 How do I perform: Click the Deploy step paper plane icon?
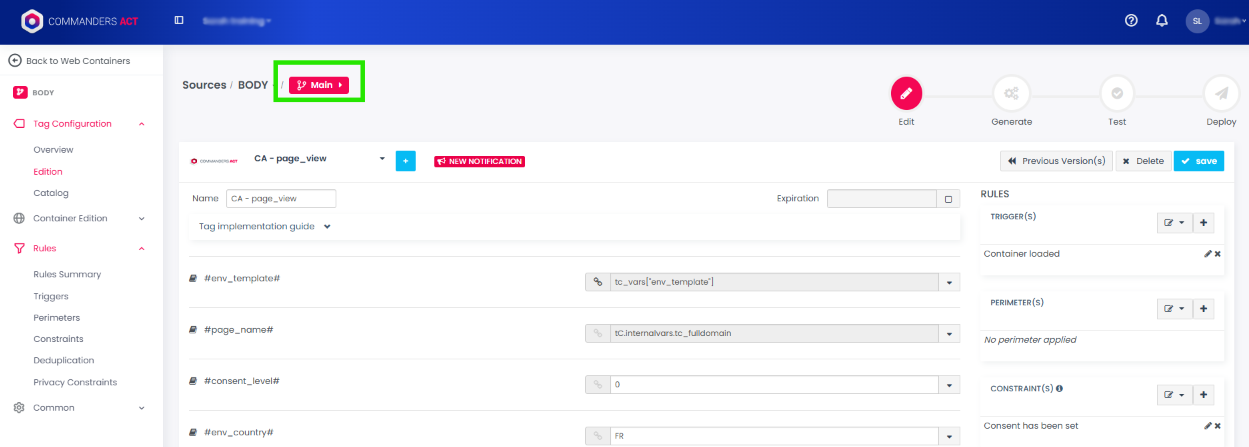tap(1221, 93)
